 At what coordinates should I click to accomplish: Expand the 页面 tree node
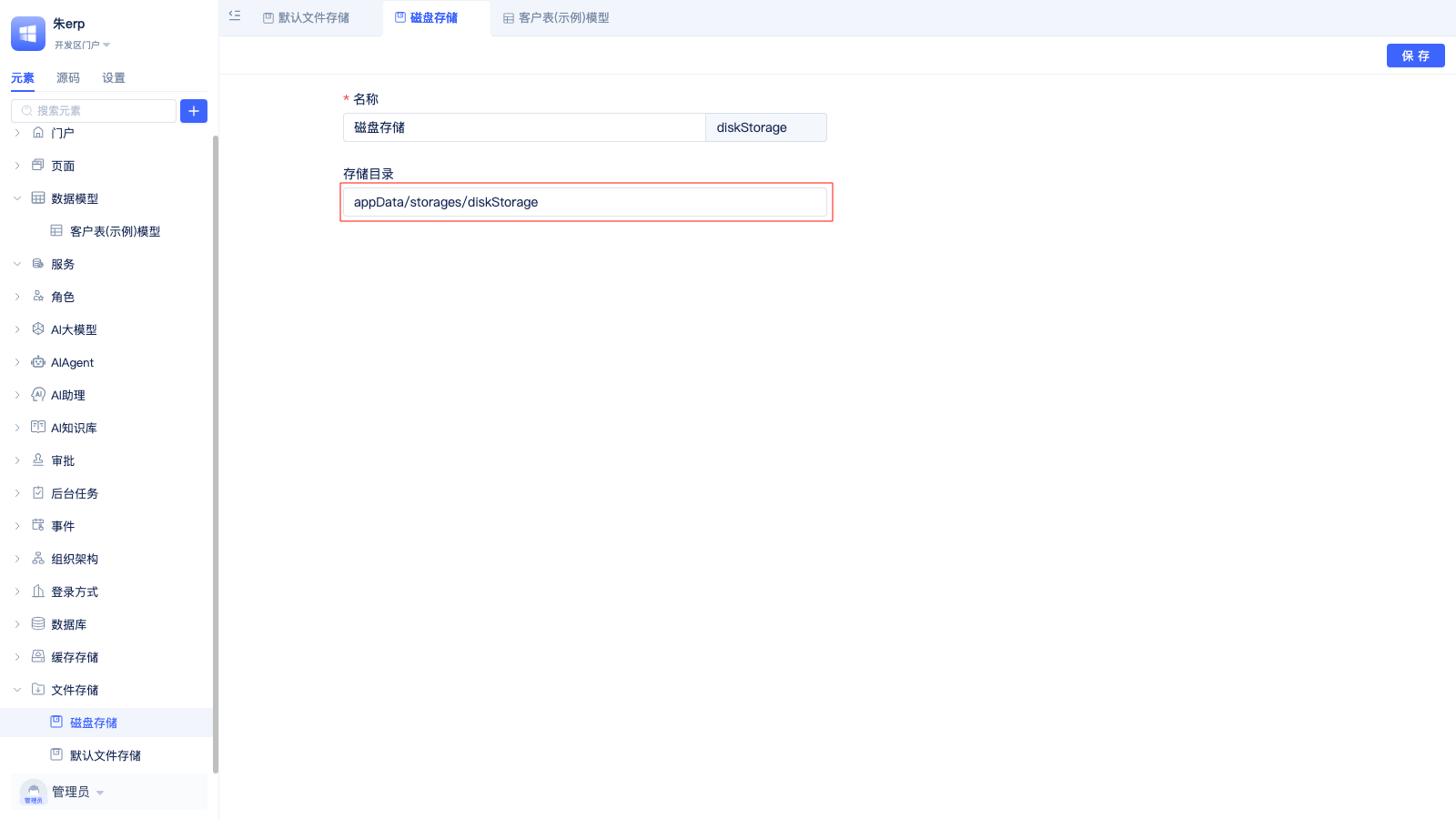click(17, 166)
